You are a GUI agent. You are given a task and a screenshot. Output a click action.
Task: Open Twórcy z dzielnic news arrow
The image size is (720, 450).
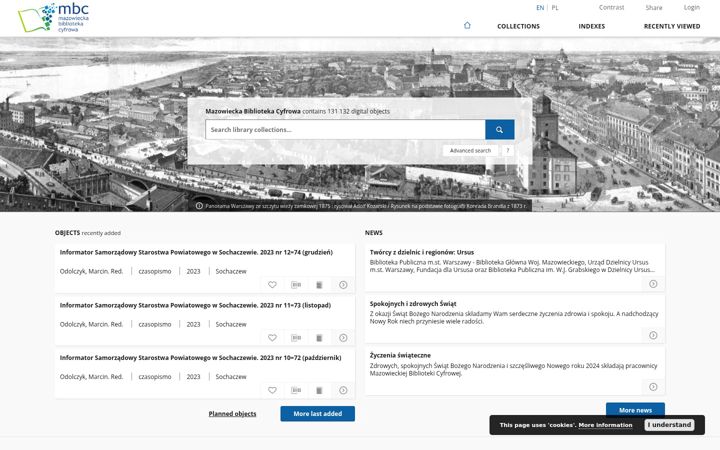tap(653, 284)
